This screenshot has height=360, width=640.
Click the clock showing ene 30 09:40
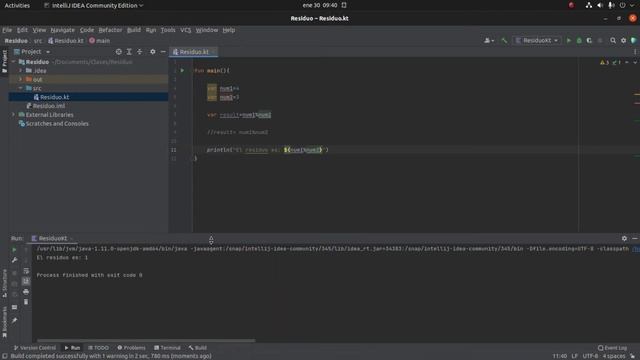[320, 5]
